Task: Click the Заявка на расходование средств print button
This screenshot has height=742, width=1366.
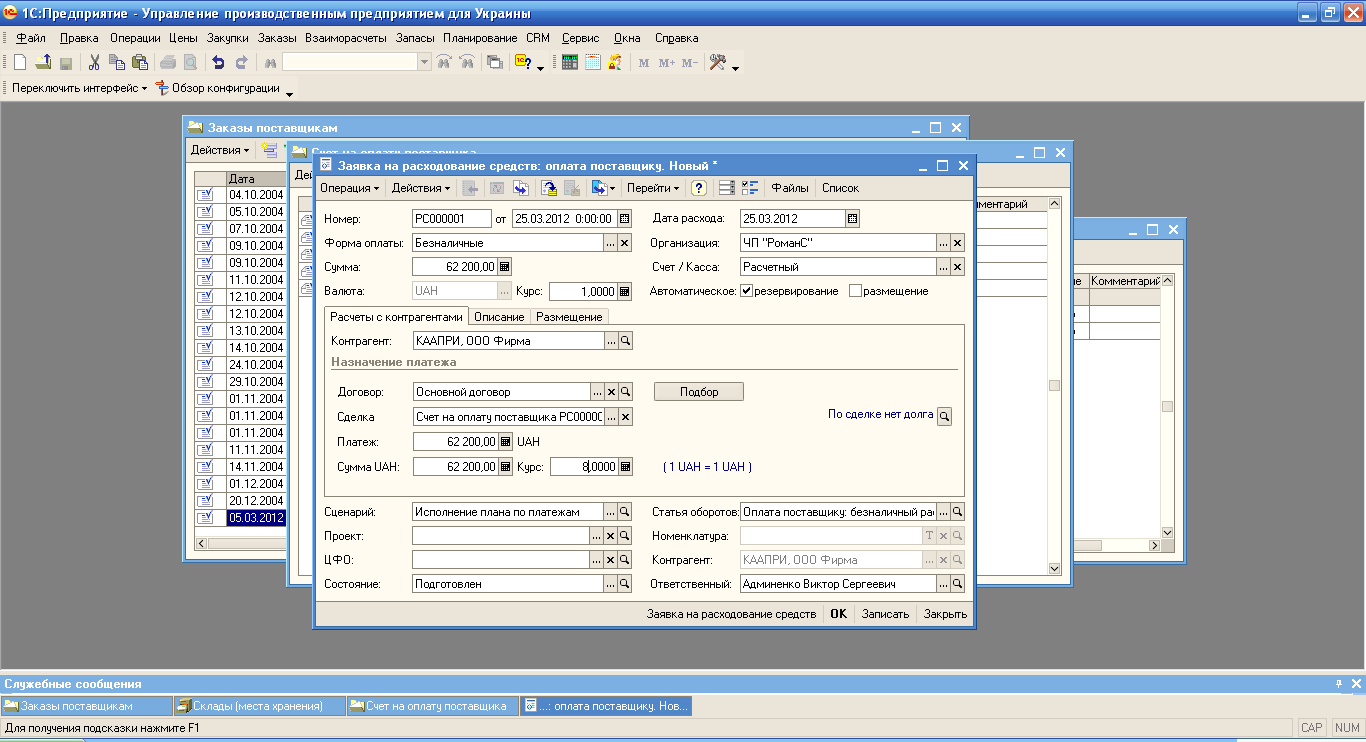Action: (731, 614)
